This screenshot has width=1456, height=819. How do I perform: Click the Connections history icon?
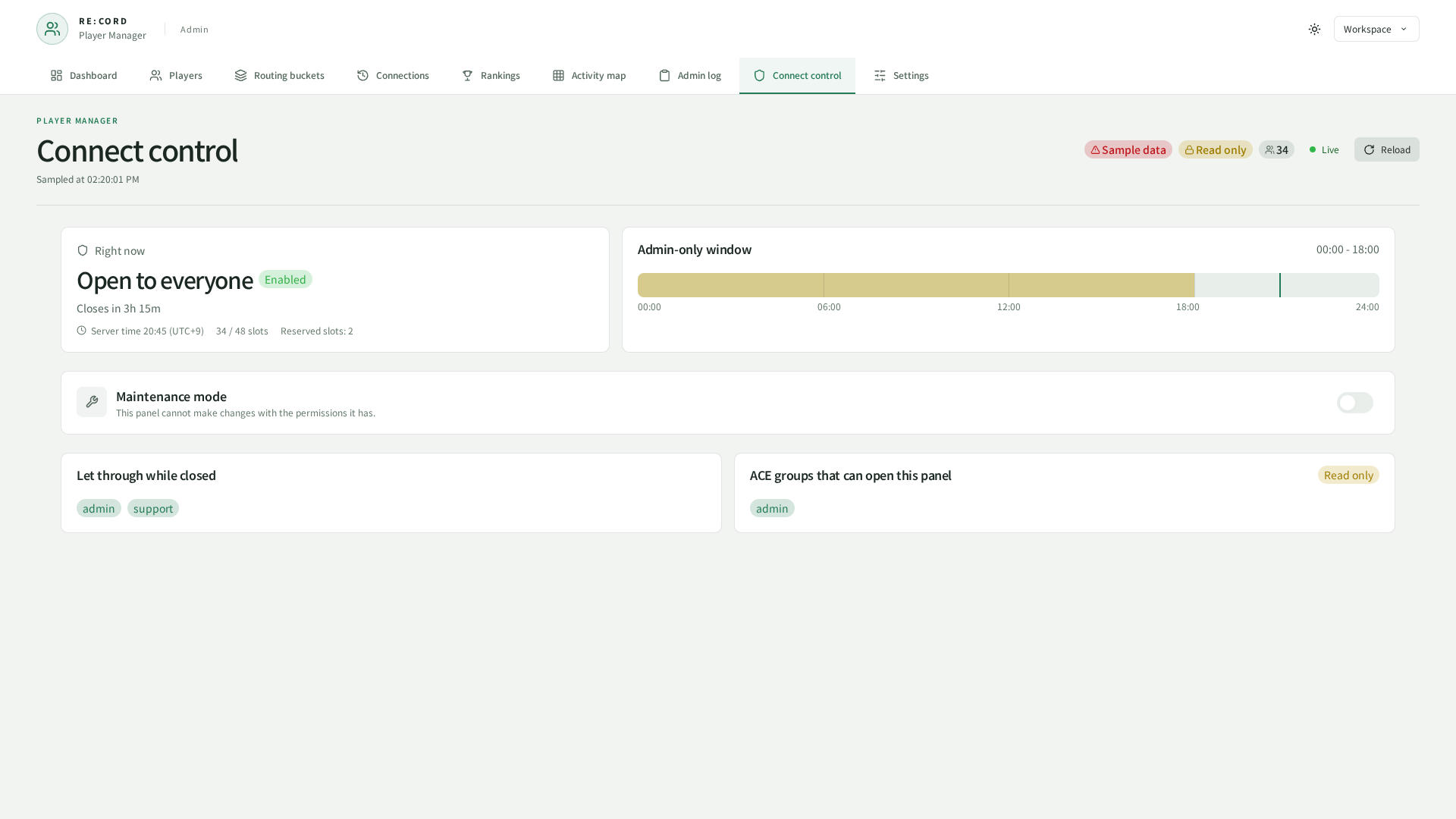[x=363, y=76]
